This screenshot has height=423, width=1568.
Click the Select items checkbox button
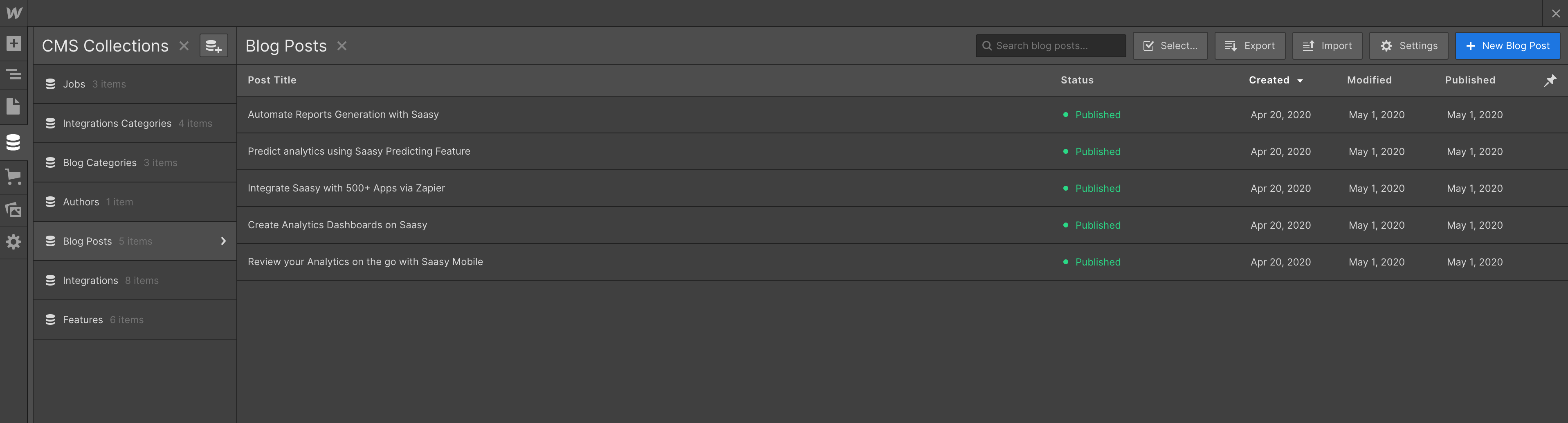pyautogui.click(x=1170, y=46)
